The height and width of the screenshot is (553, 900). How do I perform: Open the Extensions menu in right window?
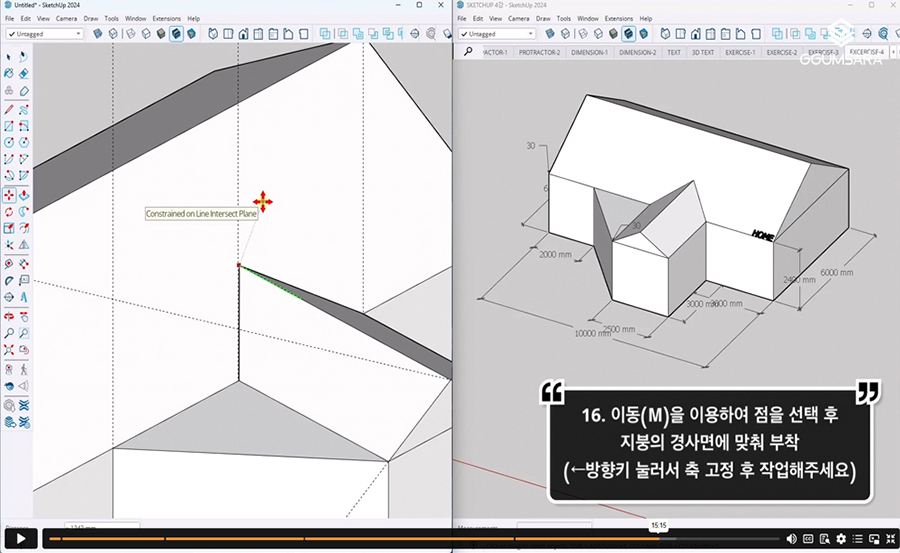[619, 19]
